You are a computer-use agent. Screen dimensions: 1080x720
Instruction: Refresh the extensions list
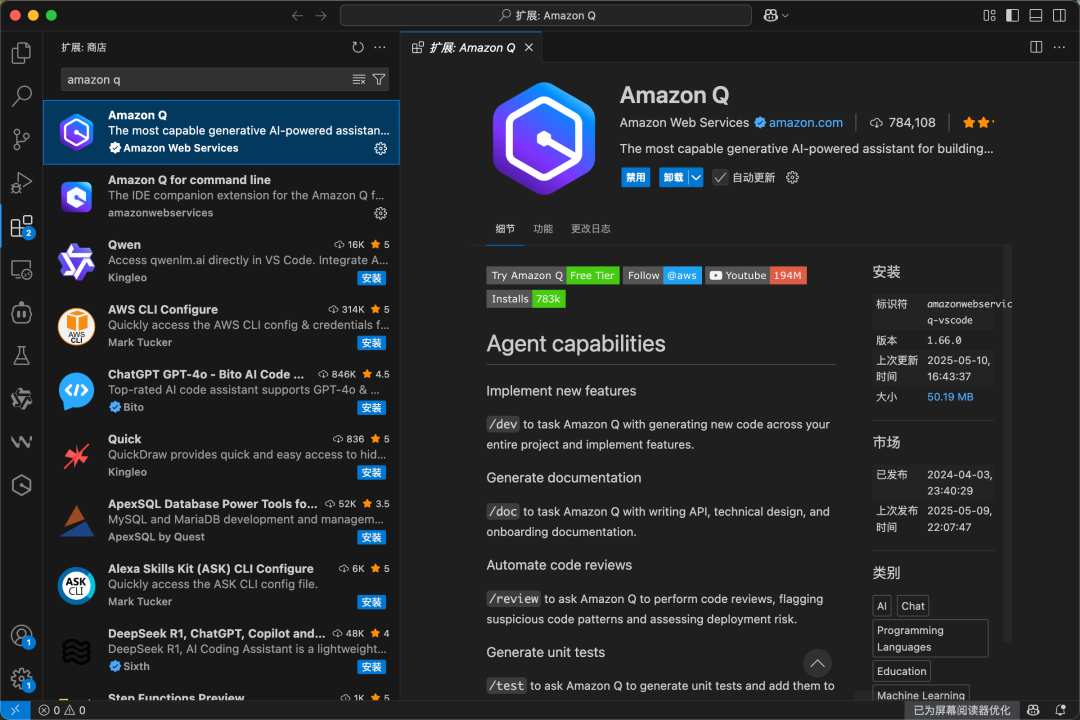(357, 47)
